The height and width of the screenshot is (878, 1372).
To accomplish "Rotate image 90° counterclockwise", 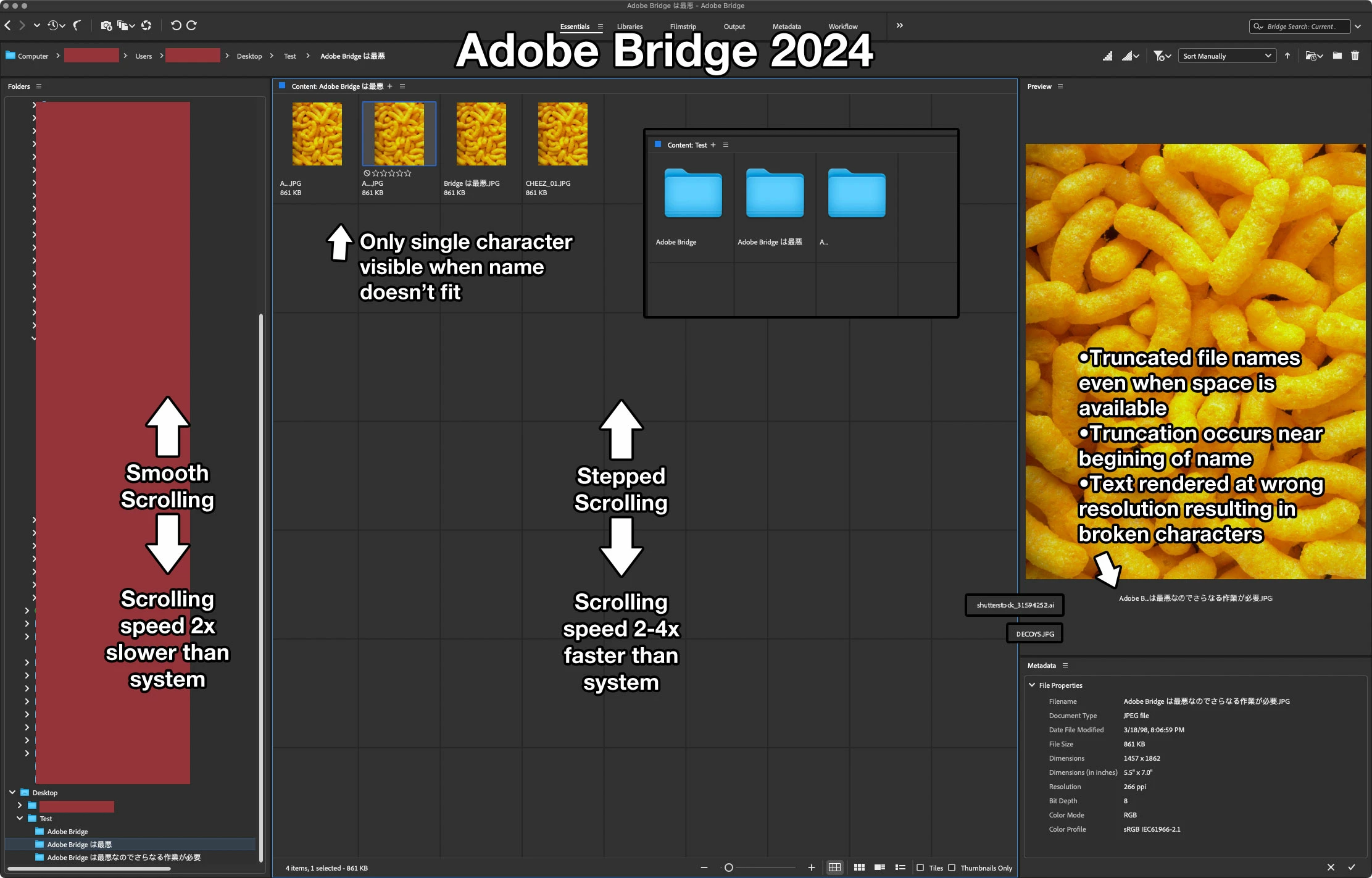I will [x=176, y=25].
